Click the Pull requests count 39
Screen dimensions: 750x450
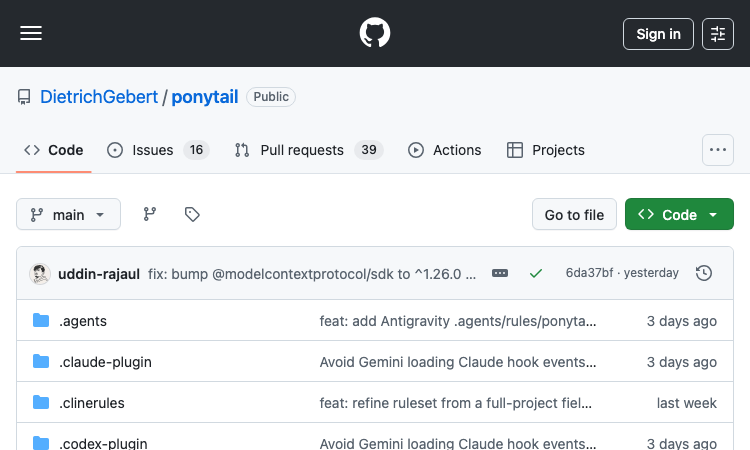click(x=369, y=150)
